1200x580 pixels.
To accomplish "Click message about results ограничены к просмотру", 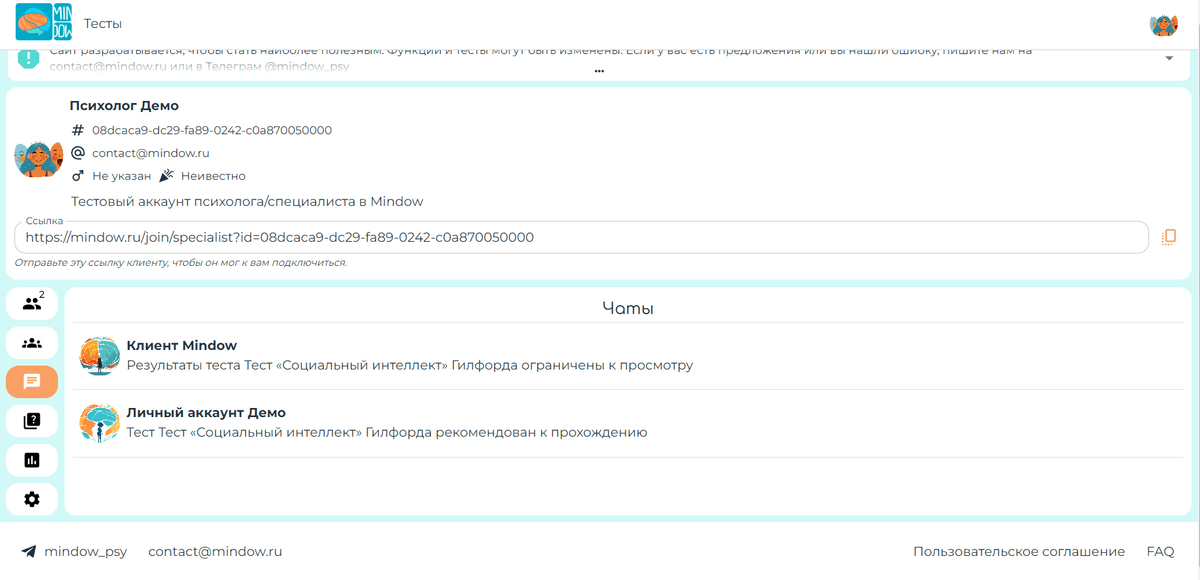I will click(x=410, y=365).
